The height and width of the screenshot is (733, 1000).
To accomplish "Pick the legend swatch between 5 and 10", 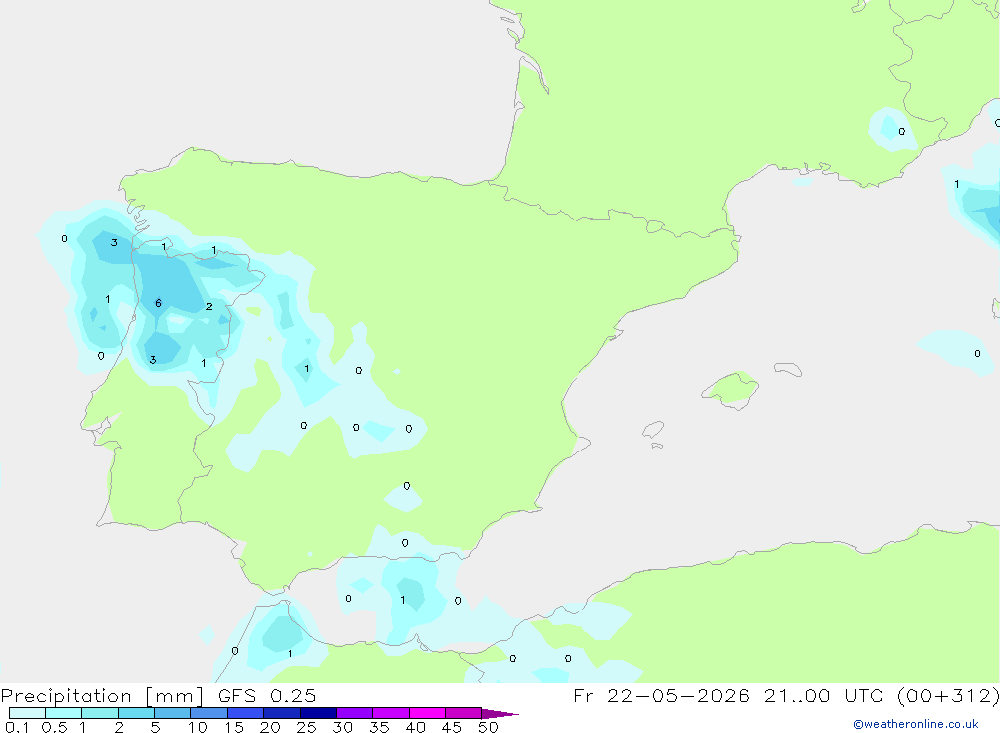I will point(172,713).
